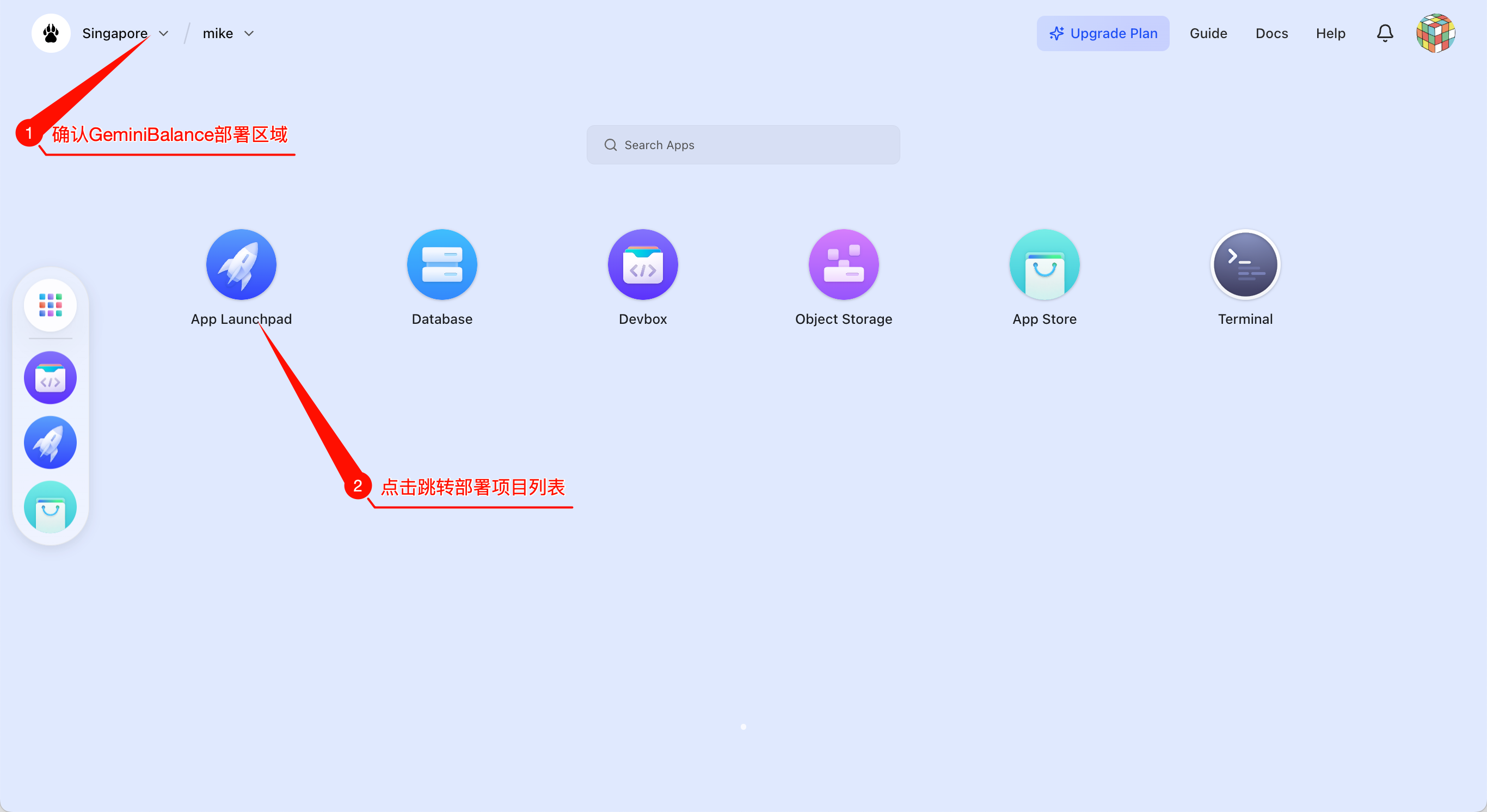Open the Rubik's cube user avatar

(1435, 34)
